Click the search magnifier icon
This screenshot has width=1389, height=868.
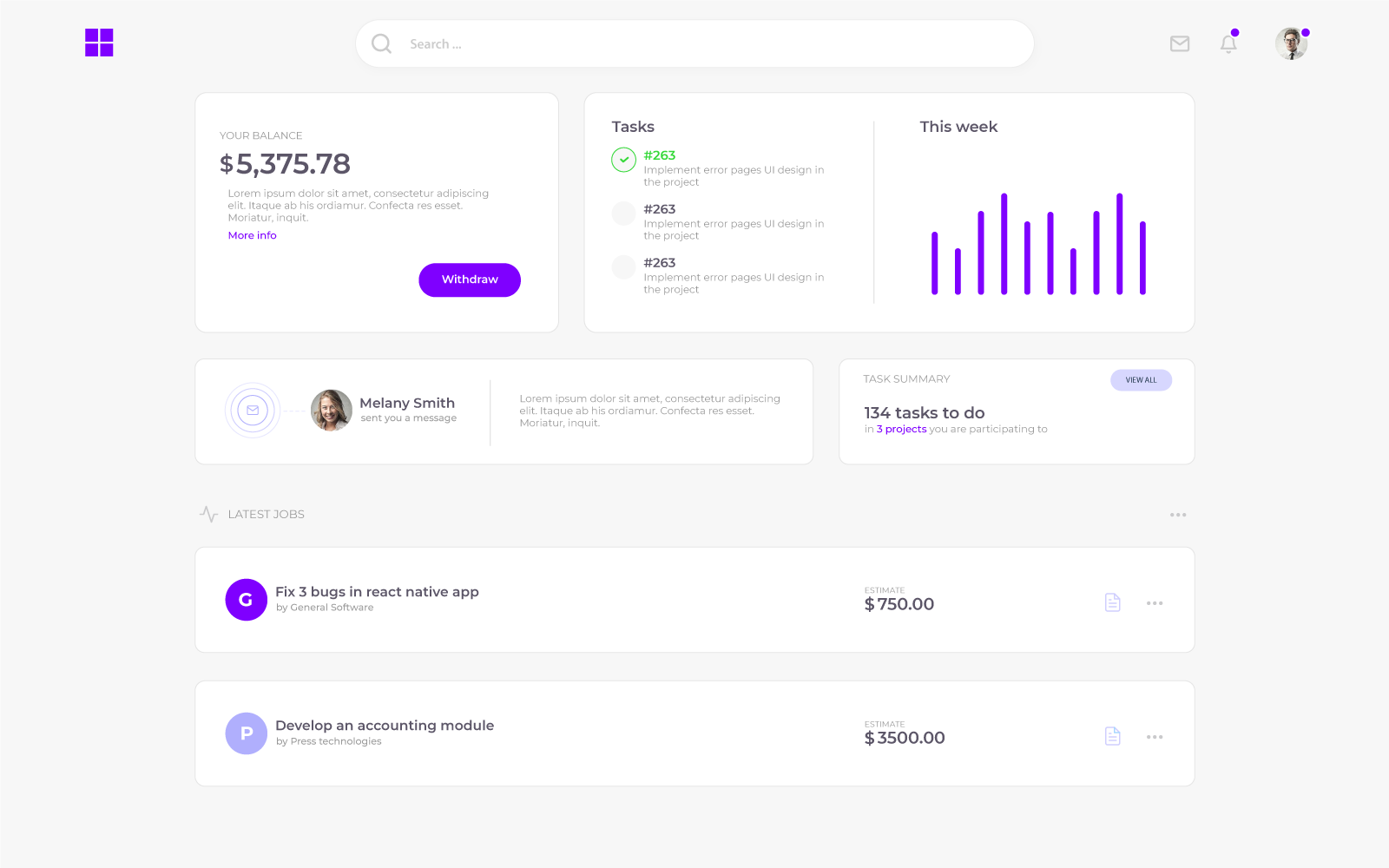pos(381,43)
